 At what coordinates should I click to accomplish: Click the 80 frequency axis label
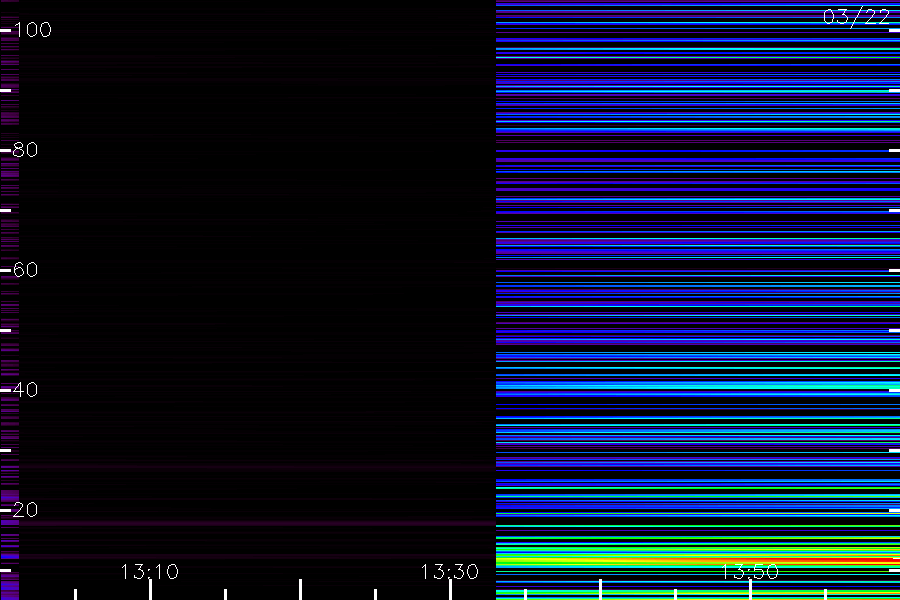(x=26, y=150)
